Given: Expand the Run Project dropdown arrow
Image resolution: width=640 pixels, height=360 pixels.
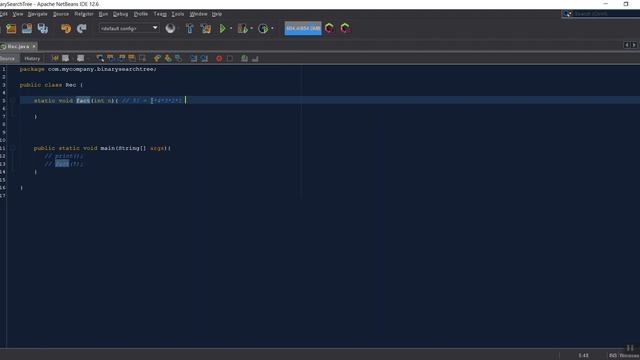Looking at the screenshot, I should point(231,28).
